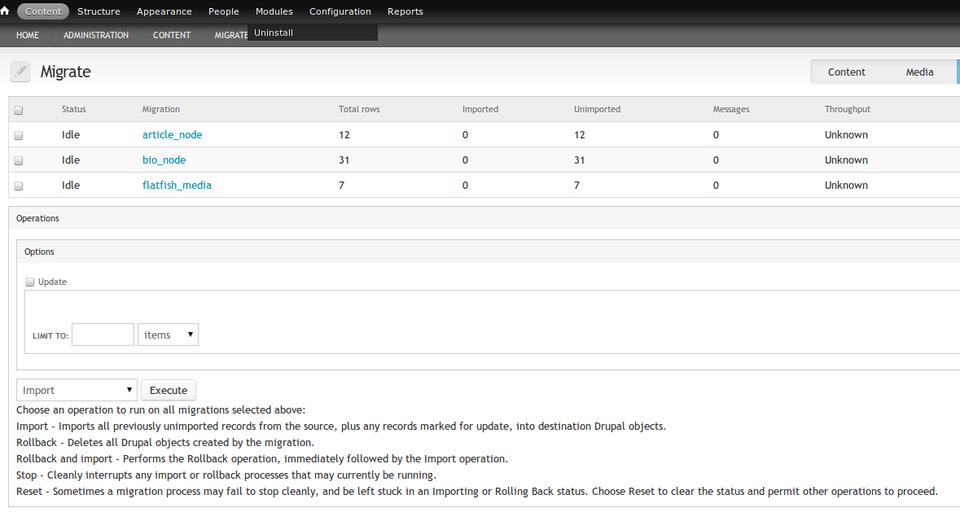Screen dimensions: 960x521
Task: Tick the flatfish_media row checkbox
Action: 18,185
